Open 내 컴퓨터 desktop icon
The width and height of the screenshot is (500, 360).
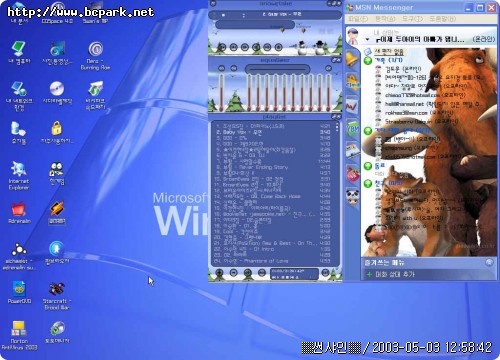(19, 53)
